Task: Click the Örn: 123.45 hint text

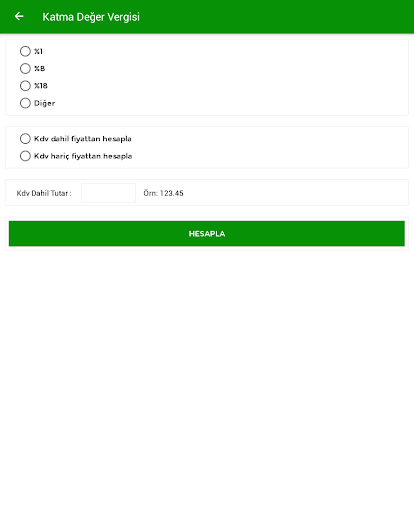Action: coord(163,193)
